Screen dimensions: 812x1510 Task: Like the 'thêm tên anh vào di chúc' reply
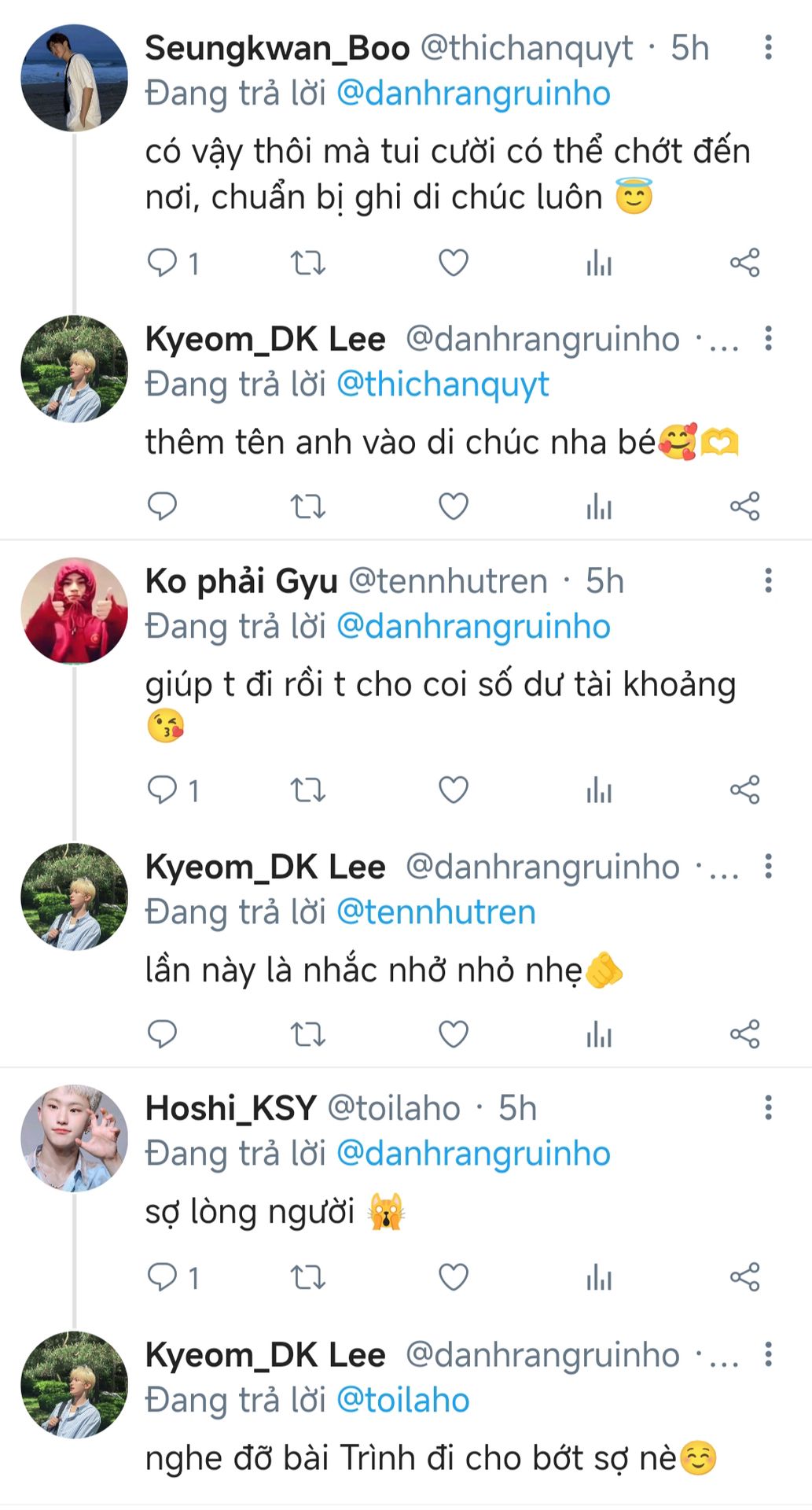coord(453,506)
